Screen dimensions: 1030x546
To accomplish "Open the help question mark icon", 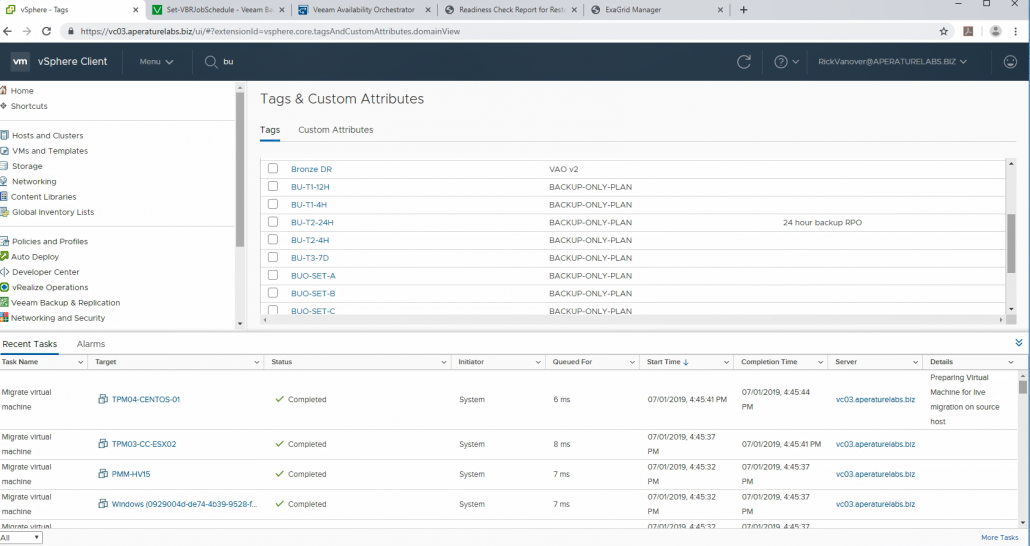I will pos(781,62).
